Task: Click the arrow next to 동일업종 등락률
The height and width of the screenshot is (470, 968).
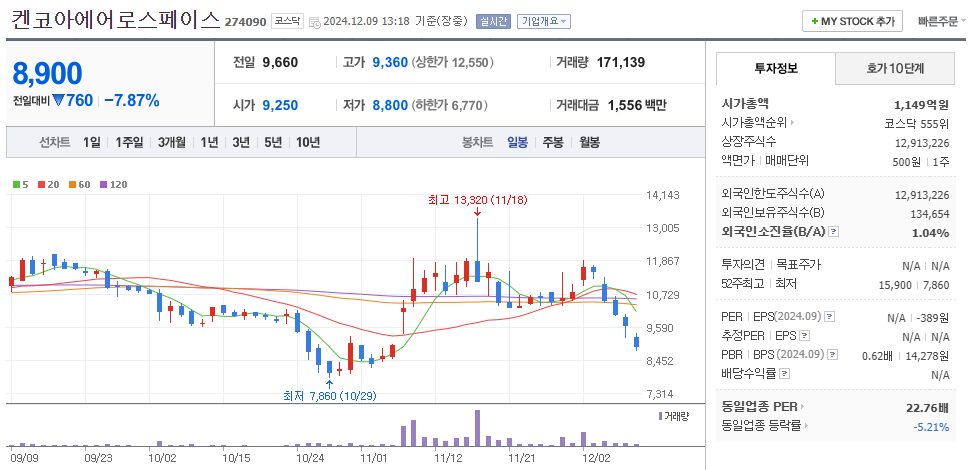Action: 807,426
